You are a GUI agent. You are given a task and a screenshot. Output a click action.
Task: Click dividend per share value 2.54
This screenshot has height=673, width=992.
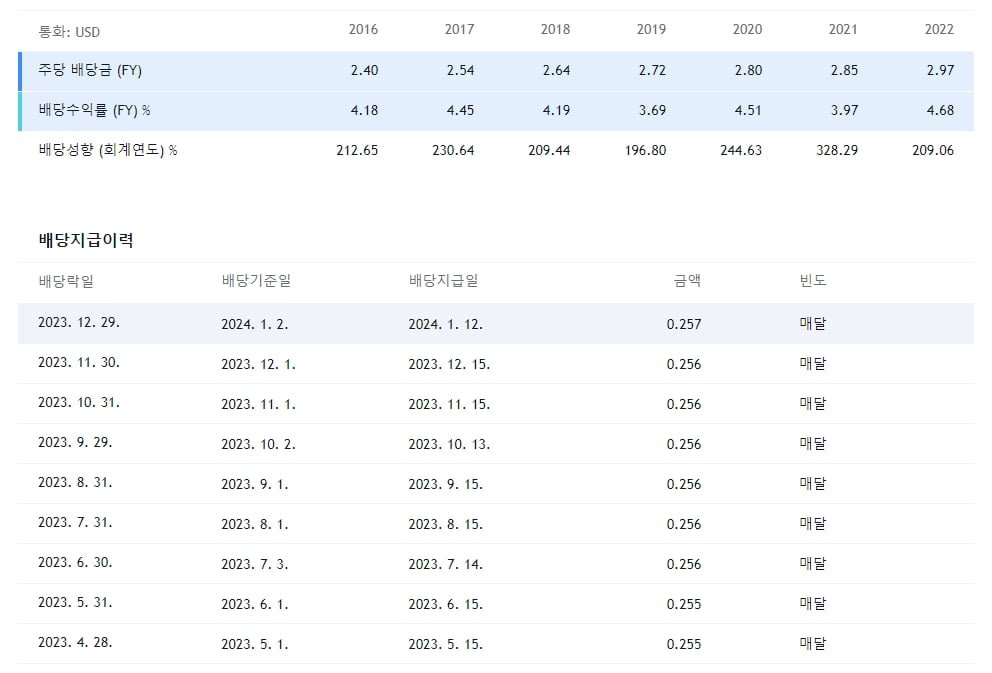tap(461, 70)
